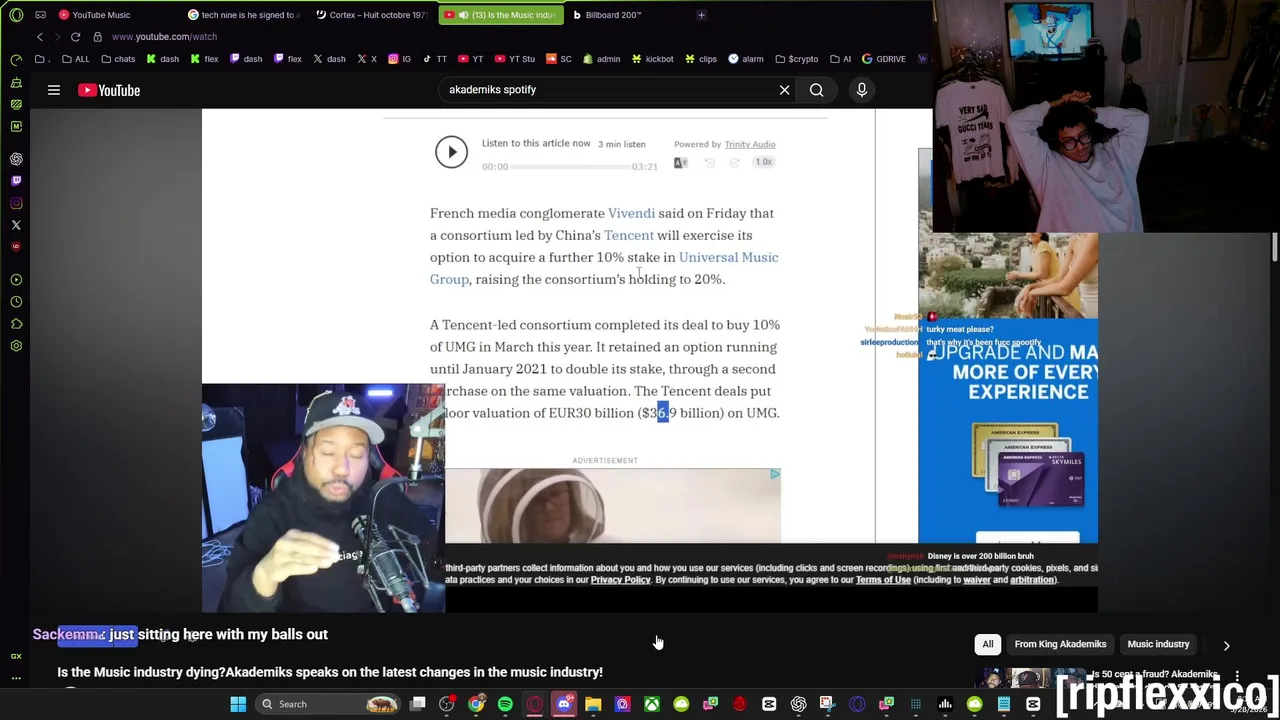Select the 'All' filter chip
Viewport: 1280px width, 720px height.
[x=987, y=644]
